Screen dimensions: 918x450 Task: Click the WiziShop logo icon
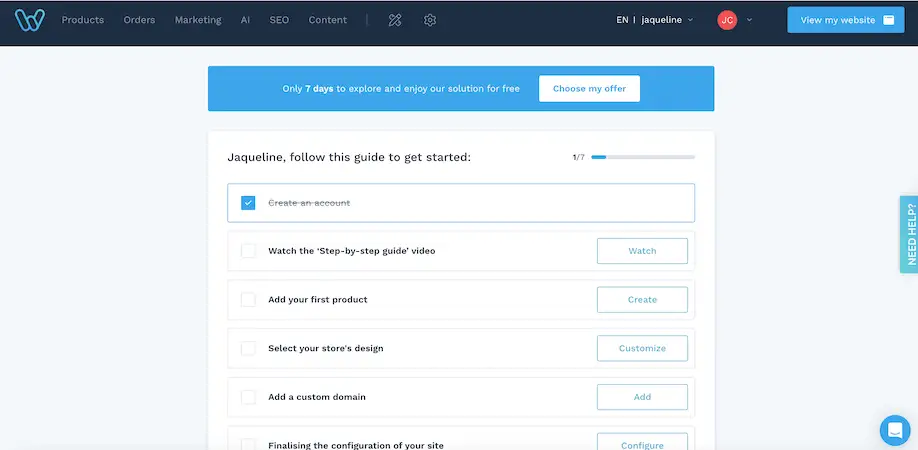(x=31, y=20)
